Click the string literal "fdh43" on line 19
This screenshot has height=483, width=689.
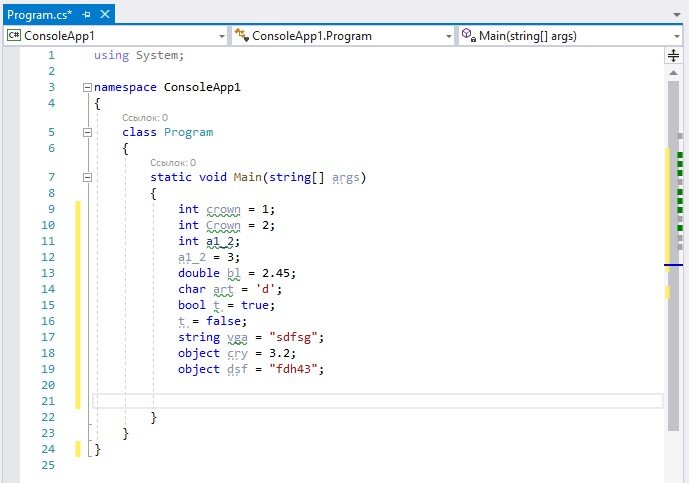(294, 369)
